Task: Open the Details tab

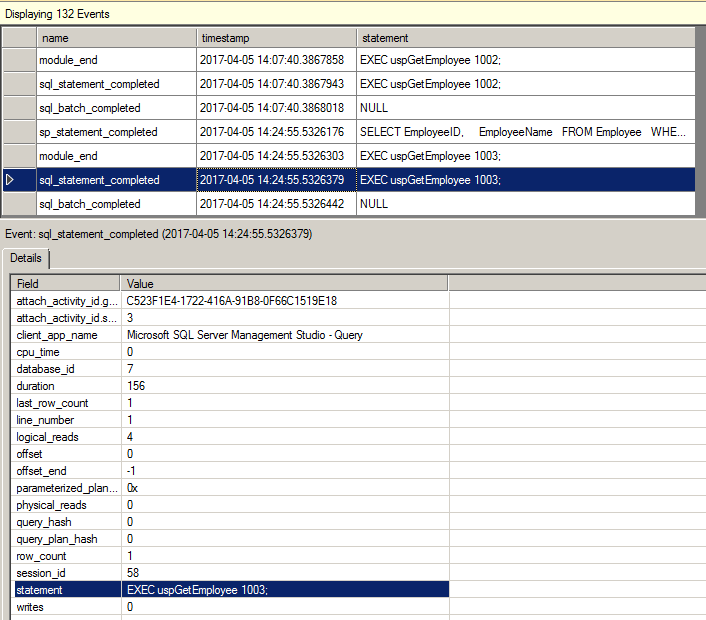Action: 26,258
